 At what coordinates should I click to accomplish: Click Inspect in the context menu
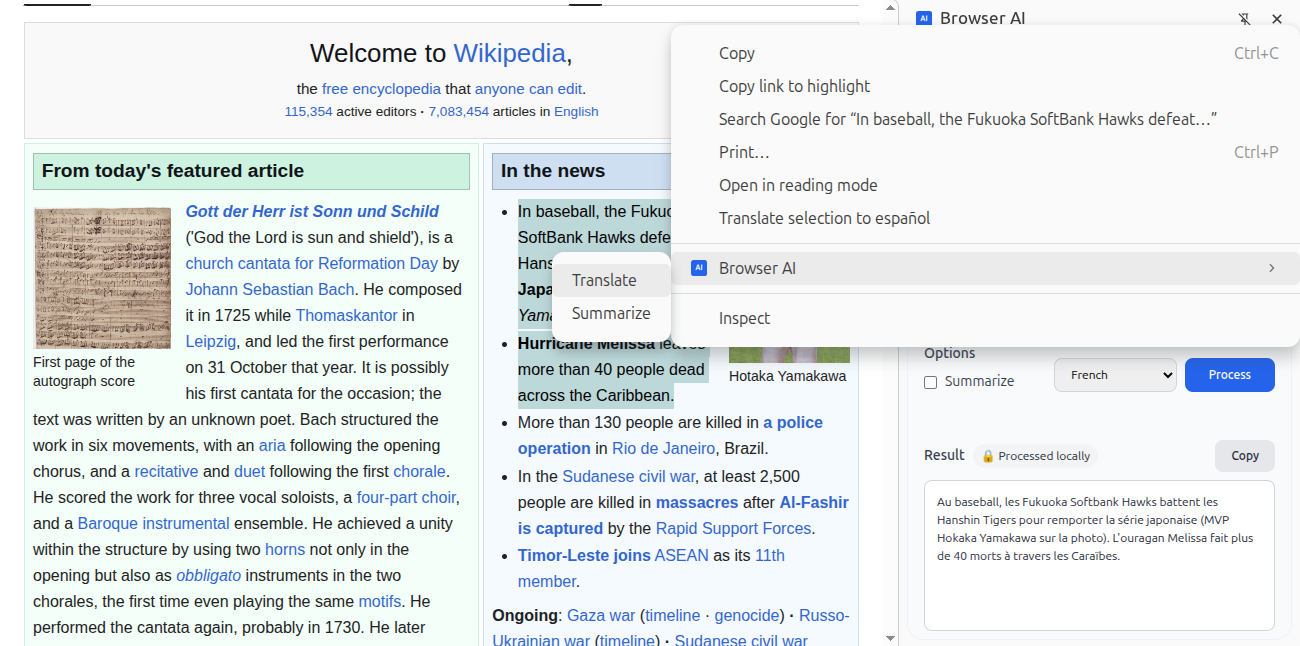coord(985,318)
